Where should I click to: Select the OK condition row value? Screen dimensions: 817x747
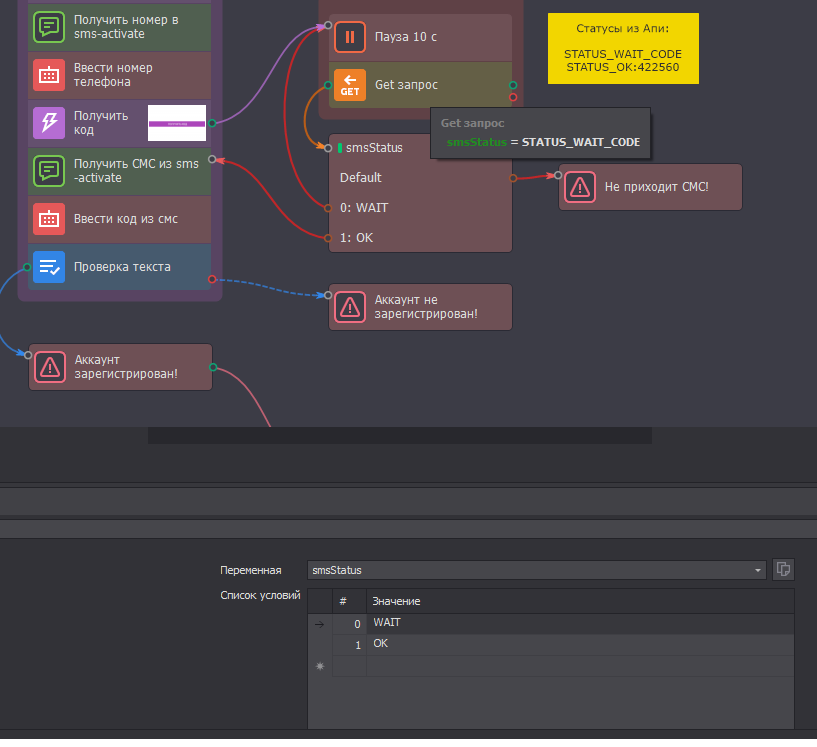[580, 644]
